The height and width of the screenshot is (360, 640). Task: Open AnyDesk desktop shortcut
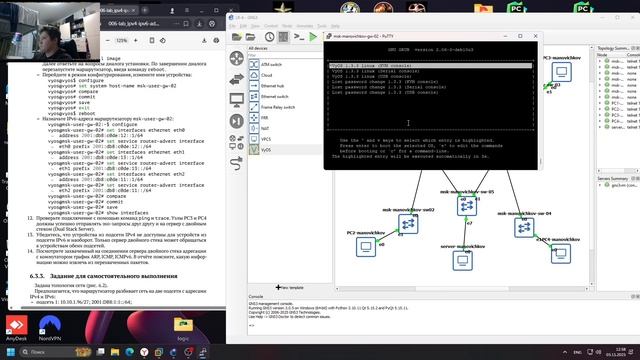17,328
